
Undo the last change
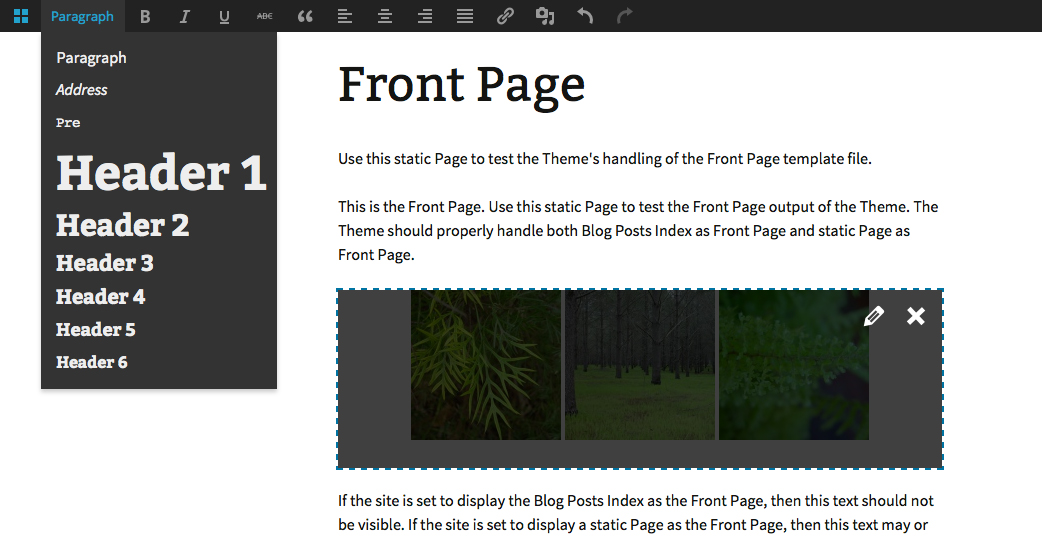(x=585, y=16)
